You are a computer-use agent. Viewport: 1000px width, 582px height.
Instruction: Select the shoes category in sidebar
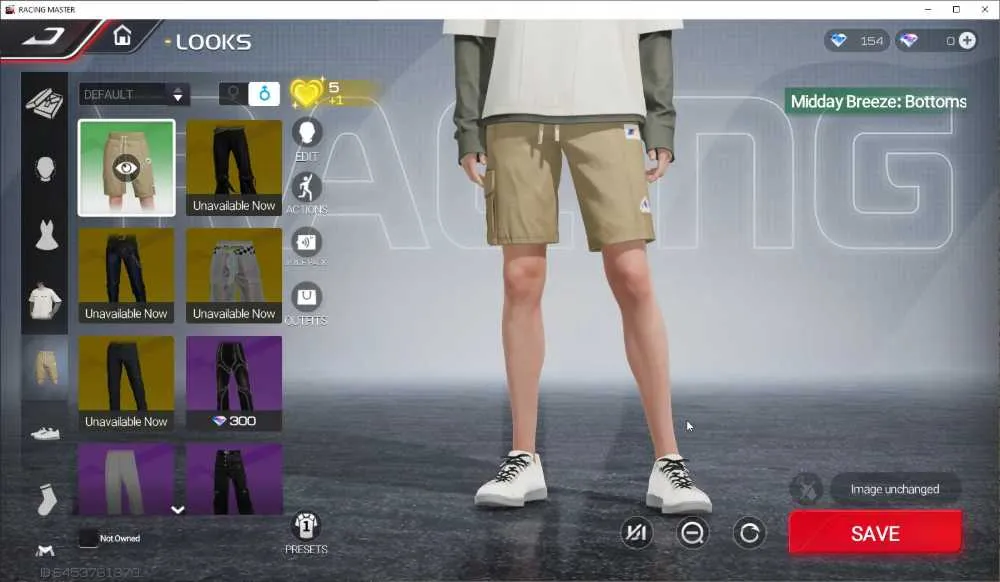pyautogui.click(x=45, y=434)
